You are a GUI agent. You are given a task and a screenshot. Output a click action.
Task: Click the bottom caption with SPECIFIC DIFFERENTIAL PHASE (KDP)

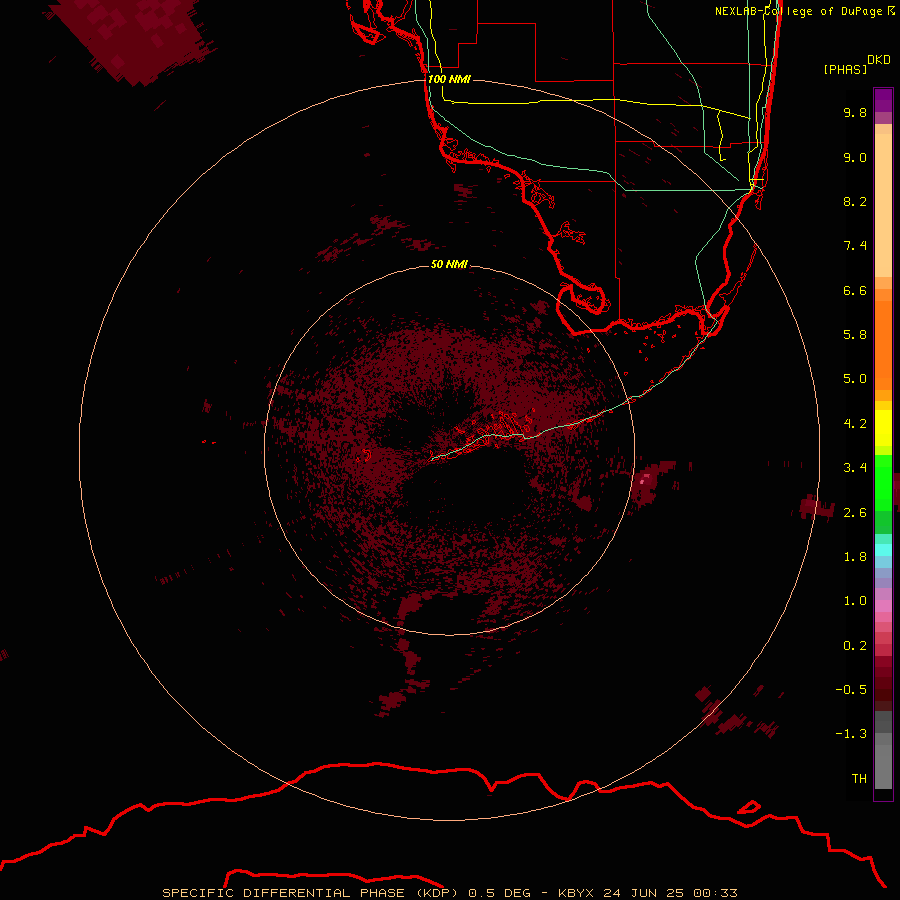point(449,893)
